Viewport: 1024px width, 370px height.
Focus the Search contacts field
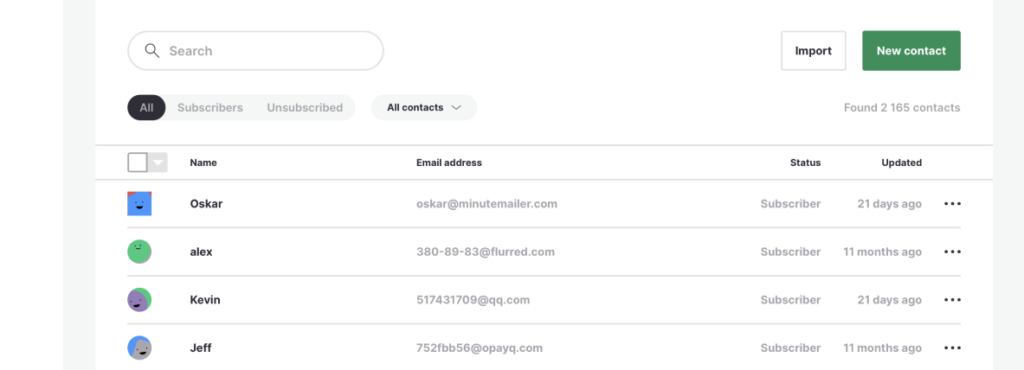(x=255, y=51)
